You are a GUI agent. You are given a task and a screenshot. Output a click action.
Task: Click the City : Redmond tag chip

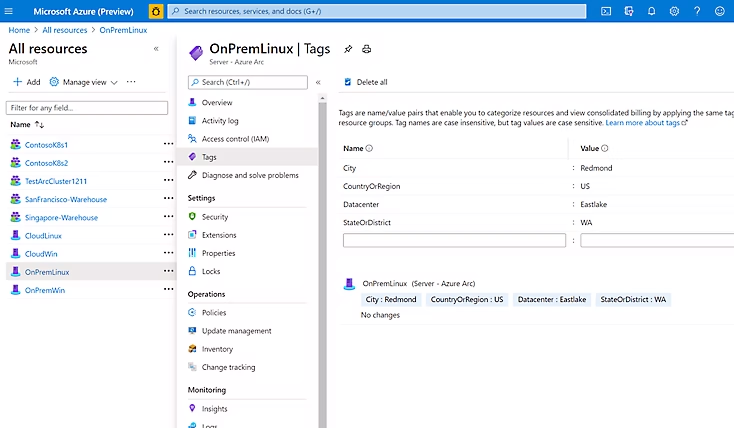pos(391,300)
